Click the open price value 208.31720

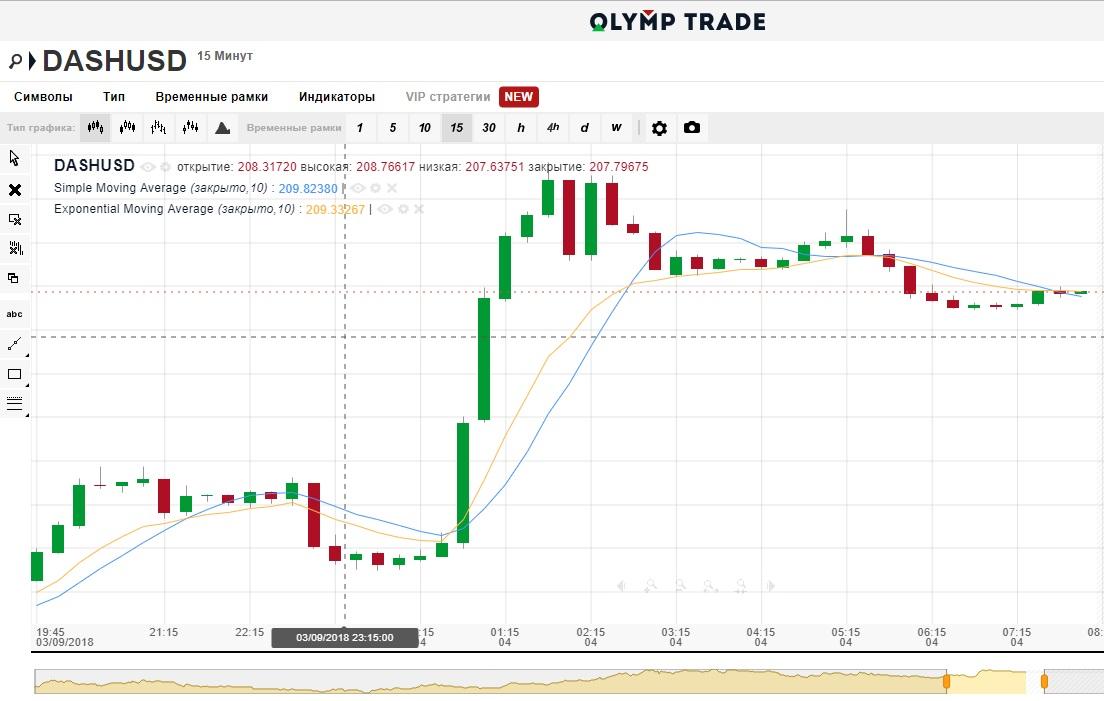[267, 167]
